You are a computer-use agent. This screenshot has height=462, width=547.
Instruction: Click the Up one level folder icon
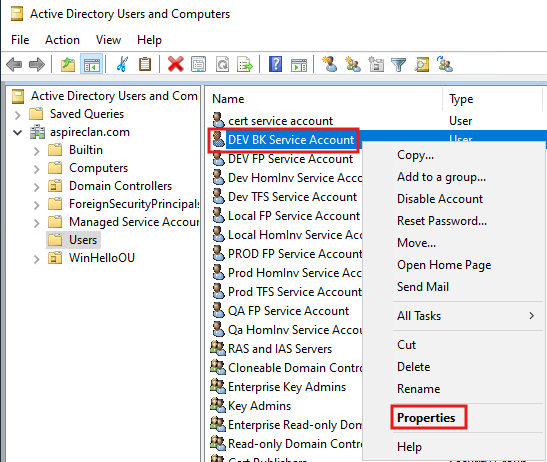point(68,65)
